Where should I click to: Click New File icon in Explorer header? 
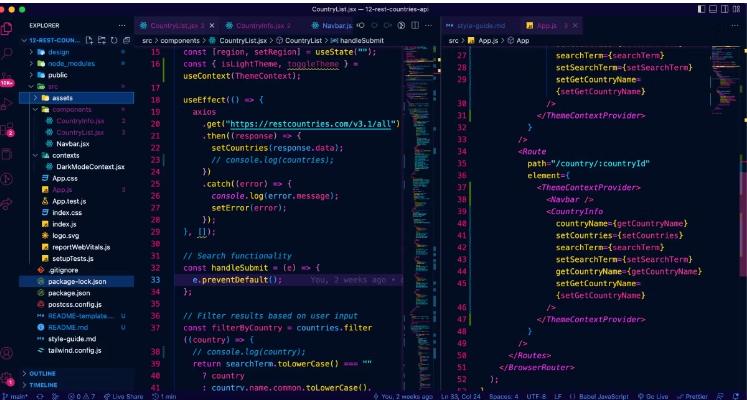point(89,40)
